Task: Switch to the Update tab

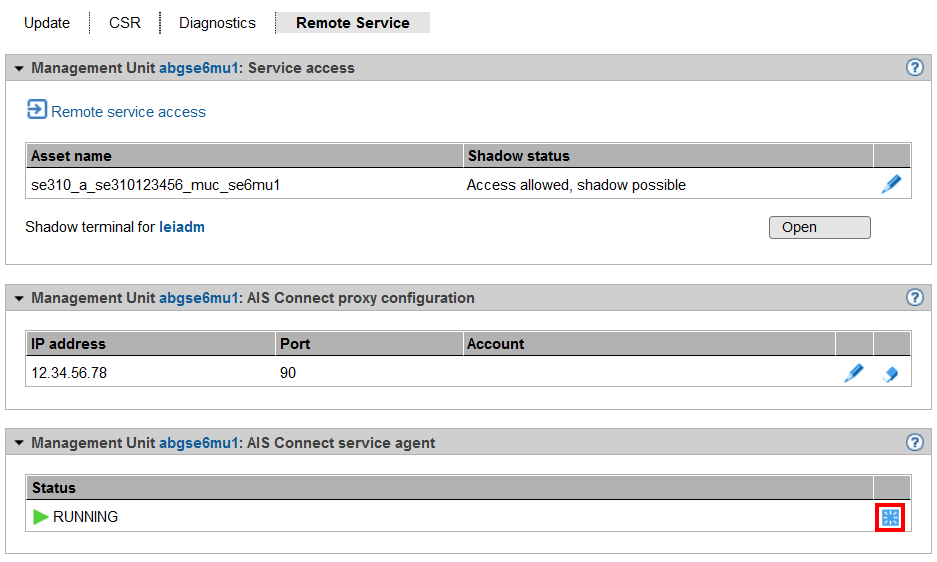Action: (x=47, y=23)
